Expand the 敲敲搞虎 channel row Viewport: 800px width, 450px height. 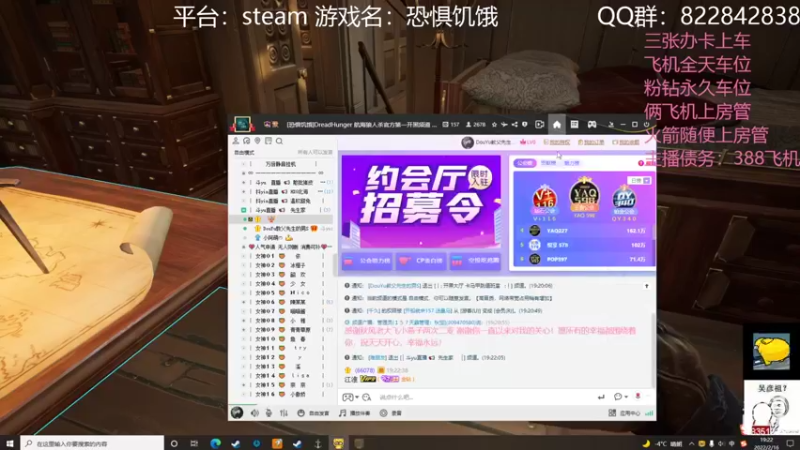tap(243, 182)
